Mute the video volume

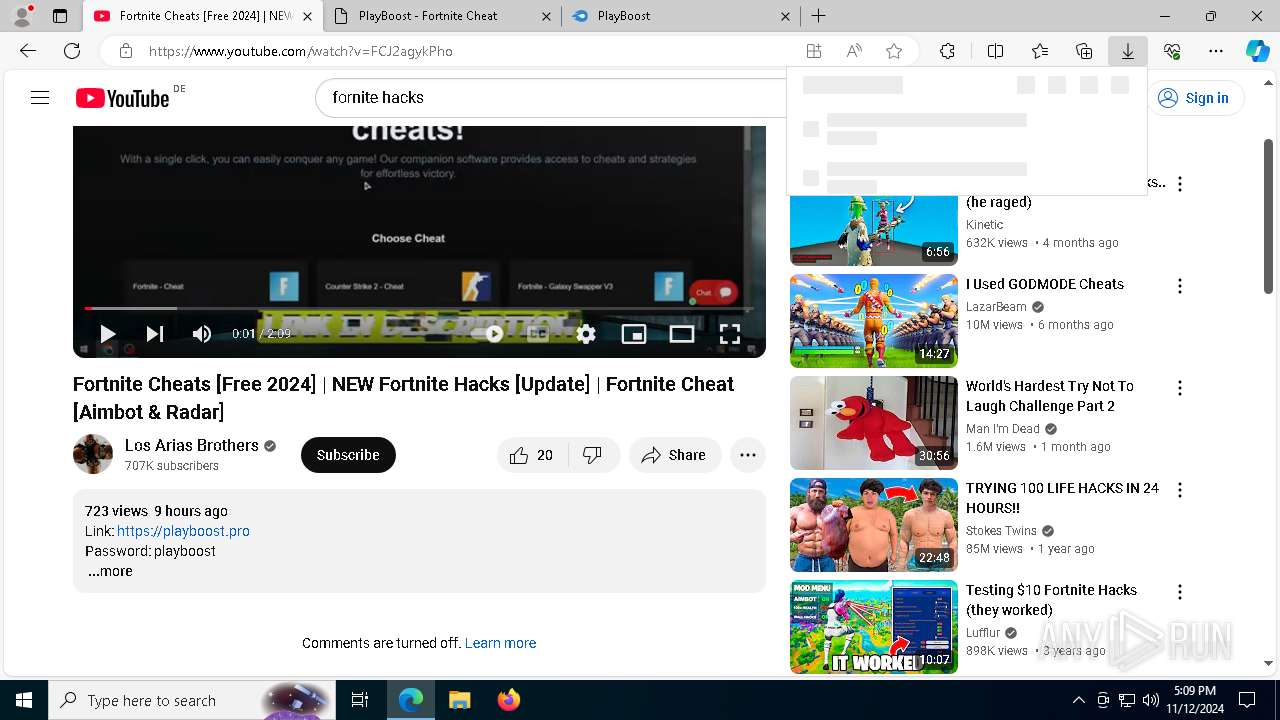pos(202,334)
